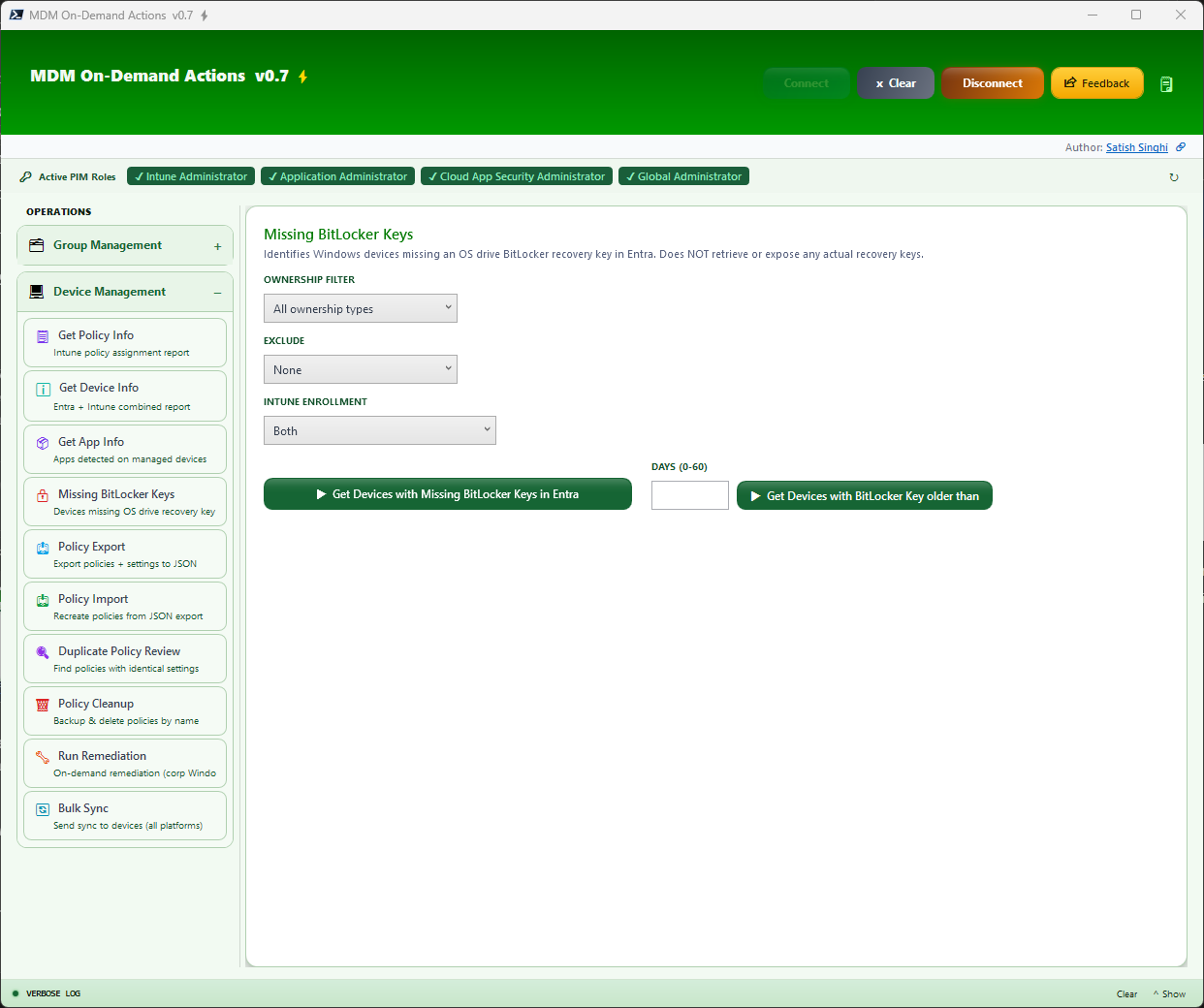Click the clipboard icon next to Feedback

[1166, 84]
